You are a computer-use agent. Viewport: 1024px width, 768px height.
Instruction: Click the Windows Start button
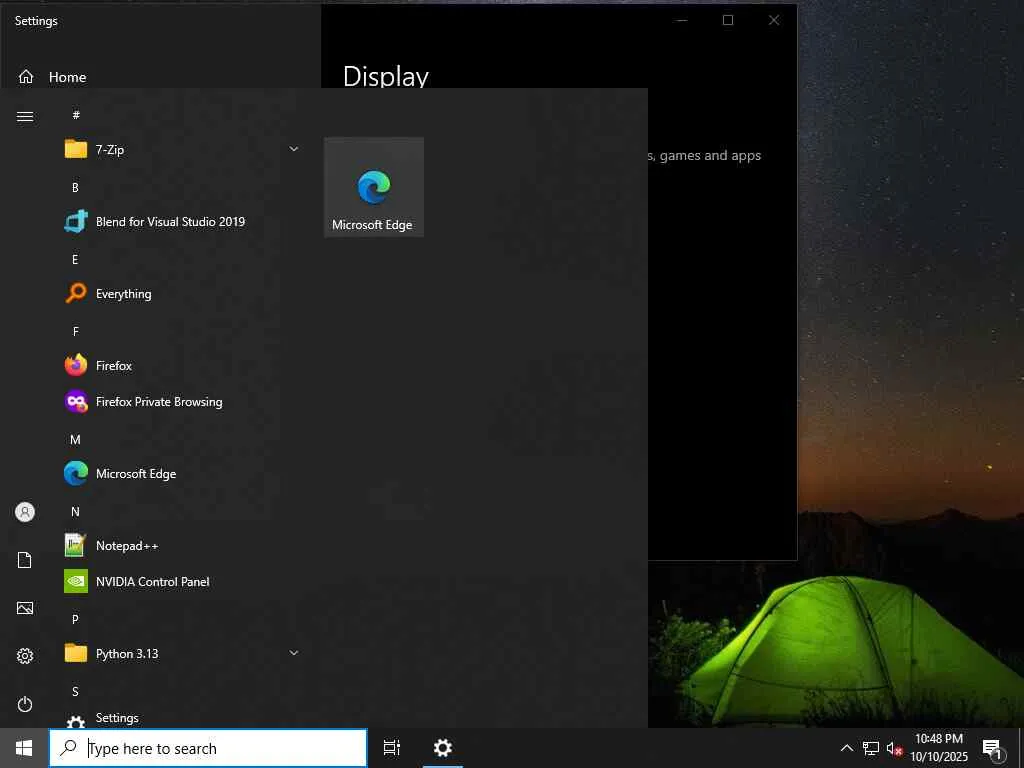[x=24, y=748]
